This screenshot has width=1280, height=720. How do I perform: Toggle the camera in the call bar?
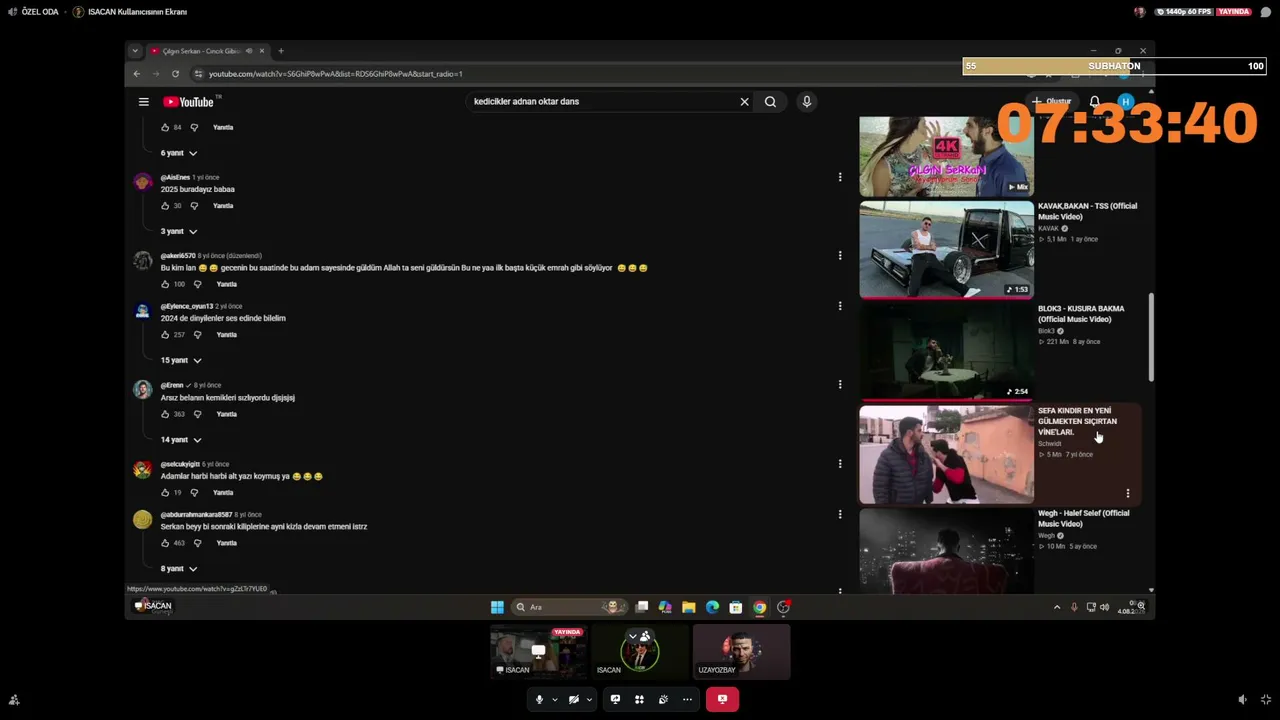point(574,700)
